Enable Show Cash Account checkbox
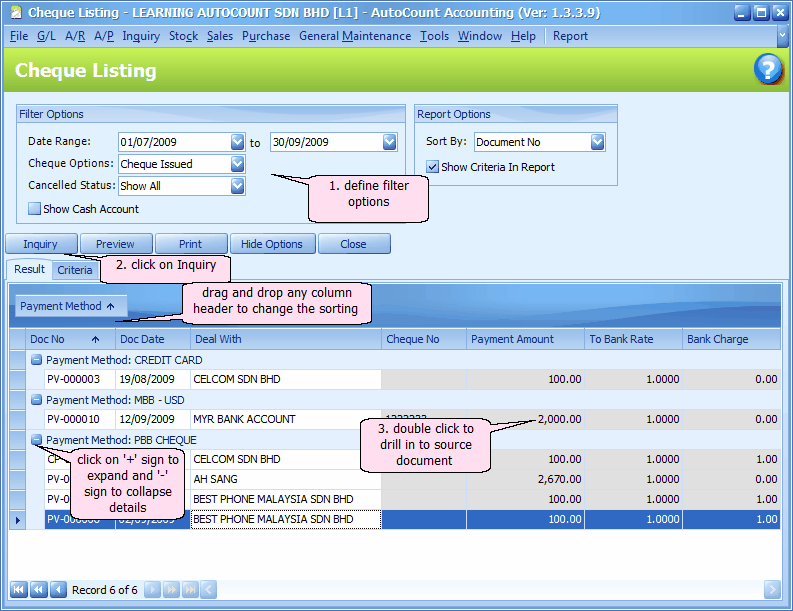Screen dimensions: 793x611 coord(34,209)
